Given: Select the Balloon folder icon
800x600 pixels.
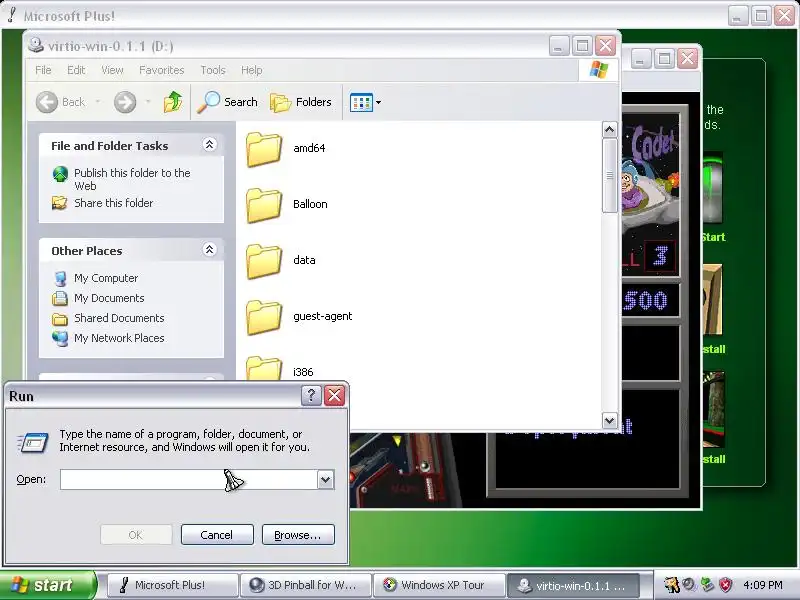Looking at the screenshot, I should (x=264, y=205).
